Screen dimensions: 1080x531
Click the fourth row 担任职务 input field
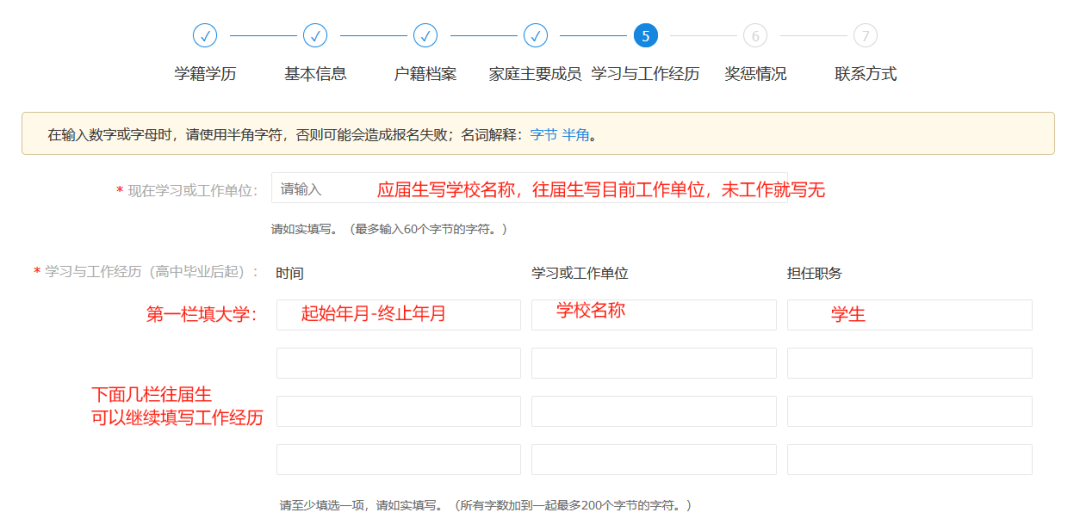coord(909,459)
